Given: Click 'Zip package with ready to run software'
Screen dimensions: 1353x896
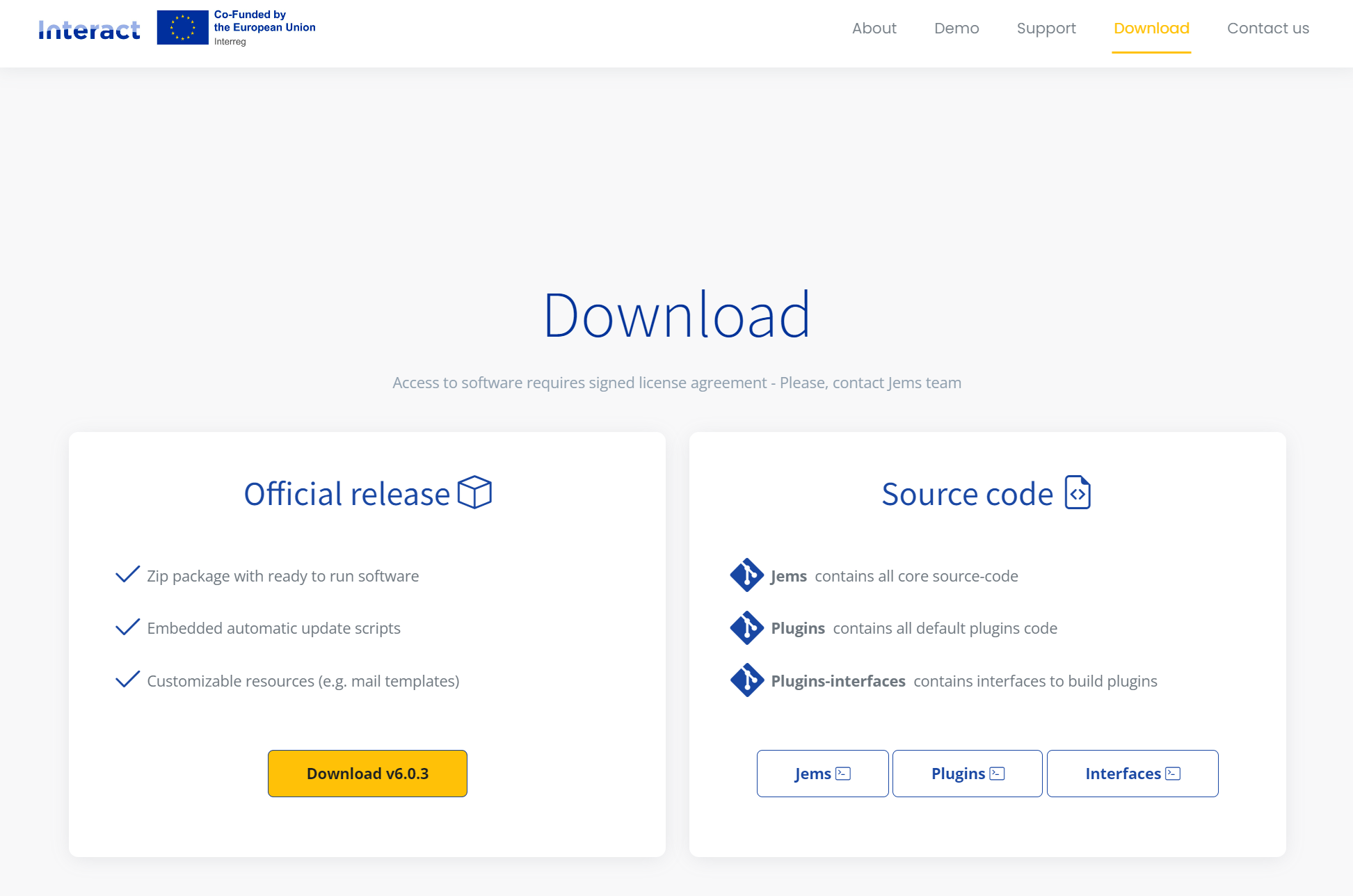Looking at the screenshot, I should point(283,576).
